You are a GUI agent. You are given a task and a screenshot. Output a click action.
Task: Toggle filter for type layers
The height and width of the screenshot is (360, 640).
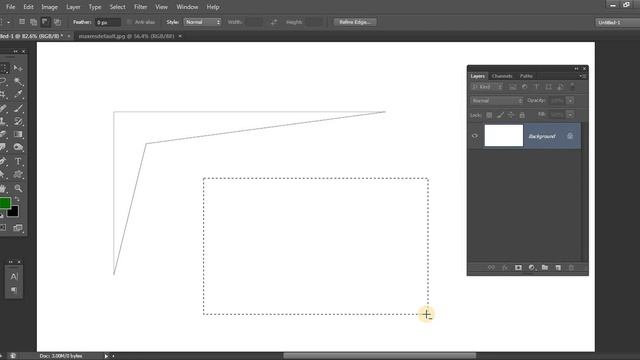click(536, 87)
